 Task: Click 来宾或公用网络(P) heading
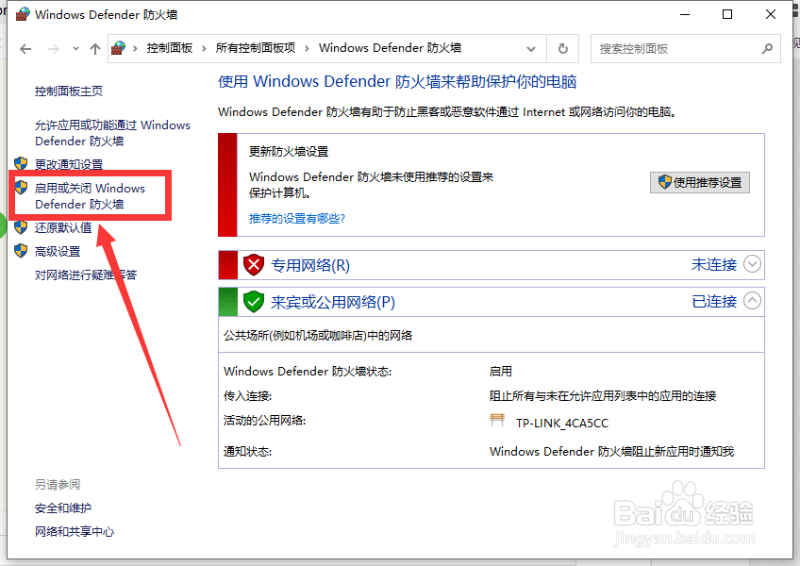(x=333, y=302)
